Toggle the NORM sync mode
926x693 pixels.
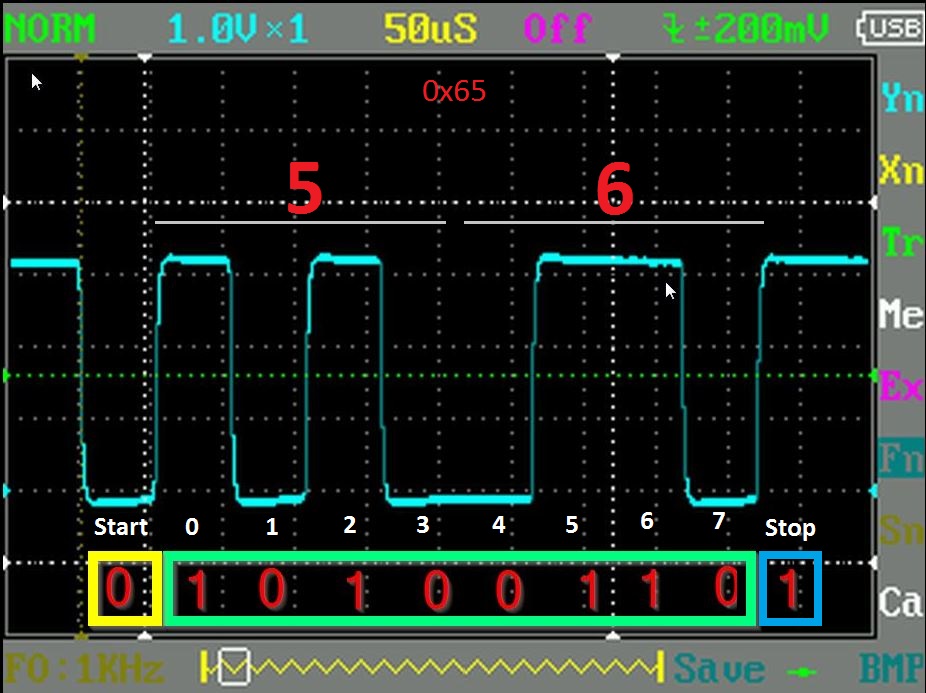[x=50, y=29]
